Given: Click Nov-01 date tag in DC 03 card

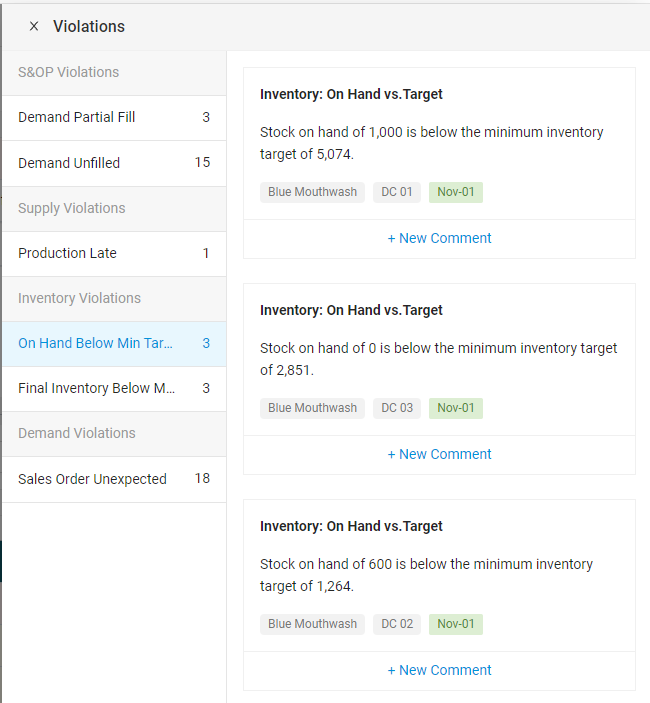Looking at the screenshot, I should (456, 408).
